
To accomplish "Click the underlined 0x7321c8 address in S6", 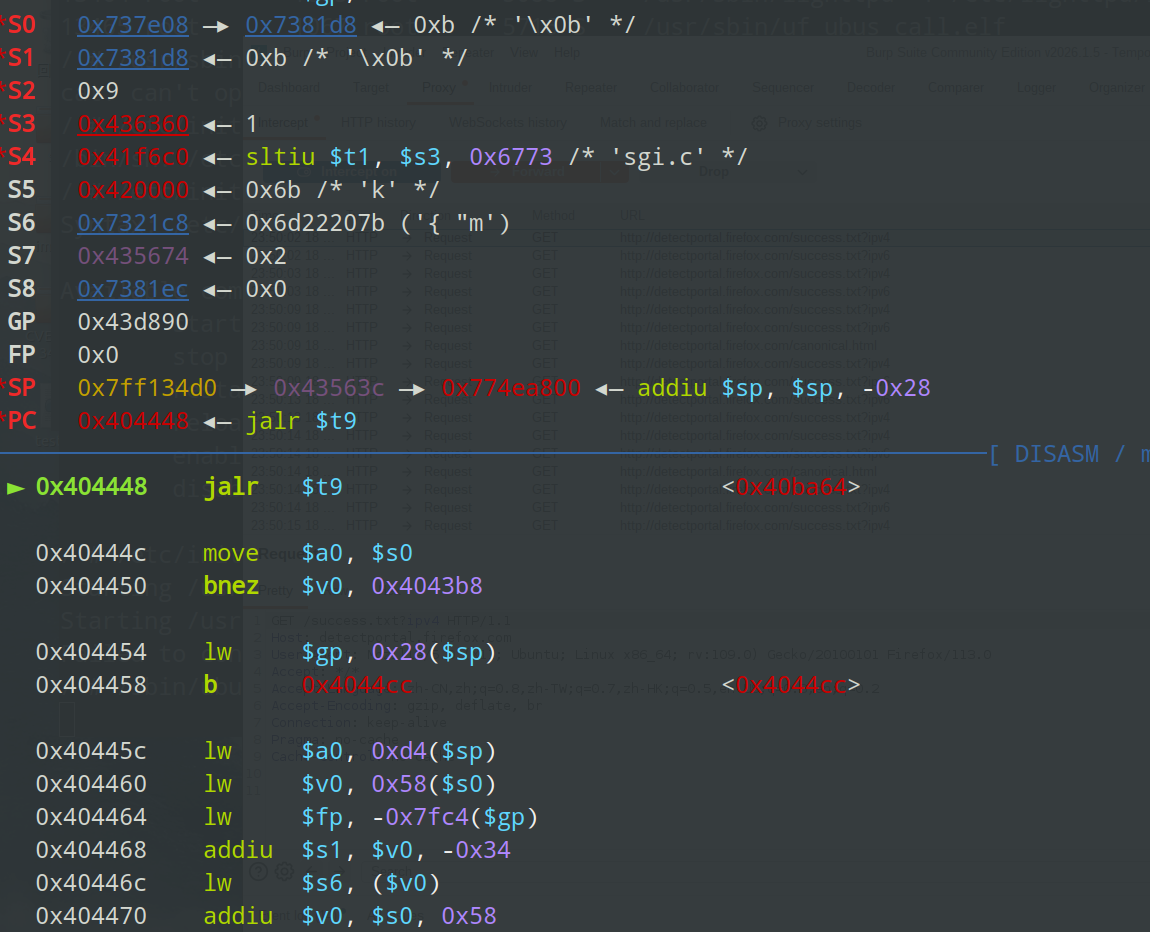I will pos(133,223).
